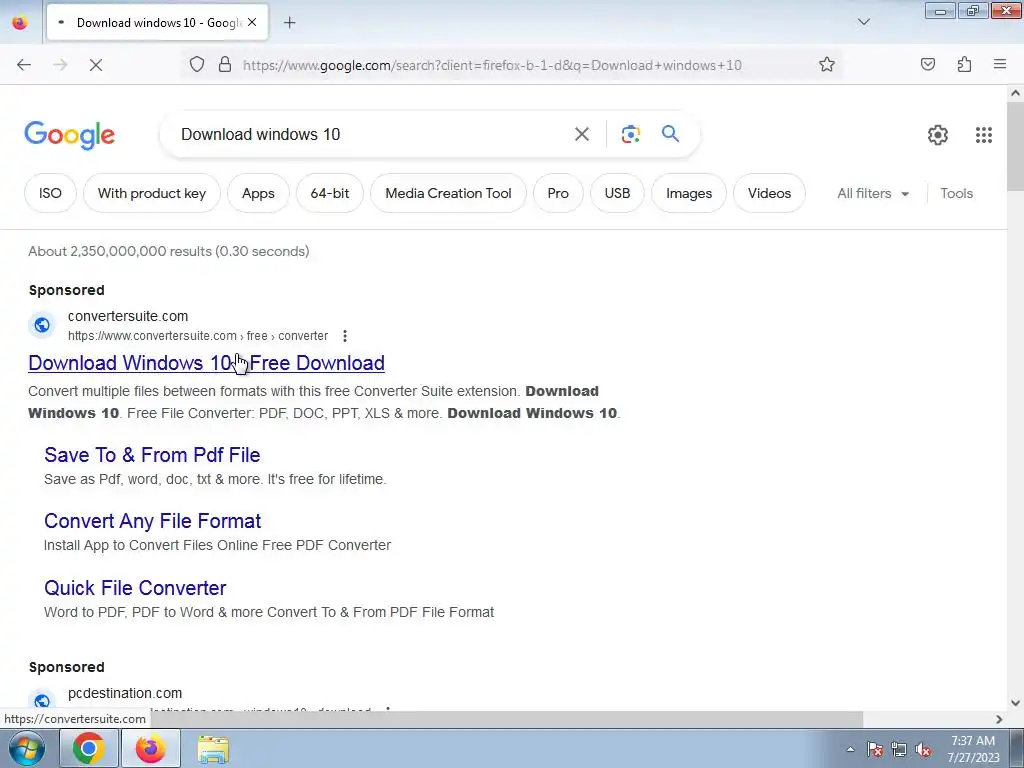Click convertersuite.com globe favicon
1024x768 pixels.
tap(42, 325)
